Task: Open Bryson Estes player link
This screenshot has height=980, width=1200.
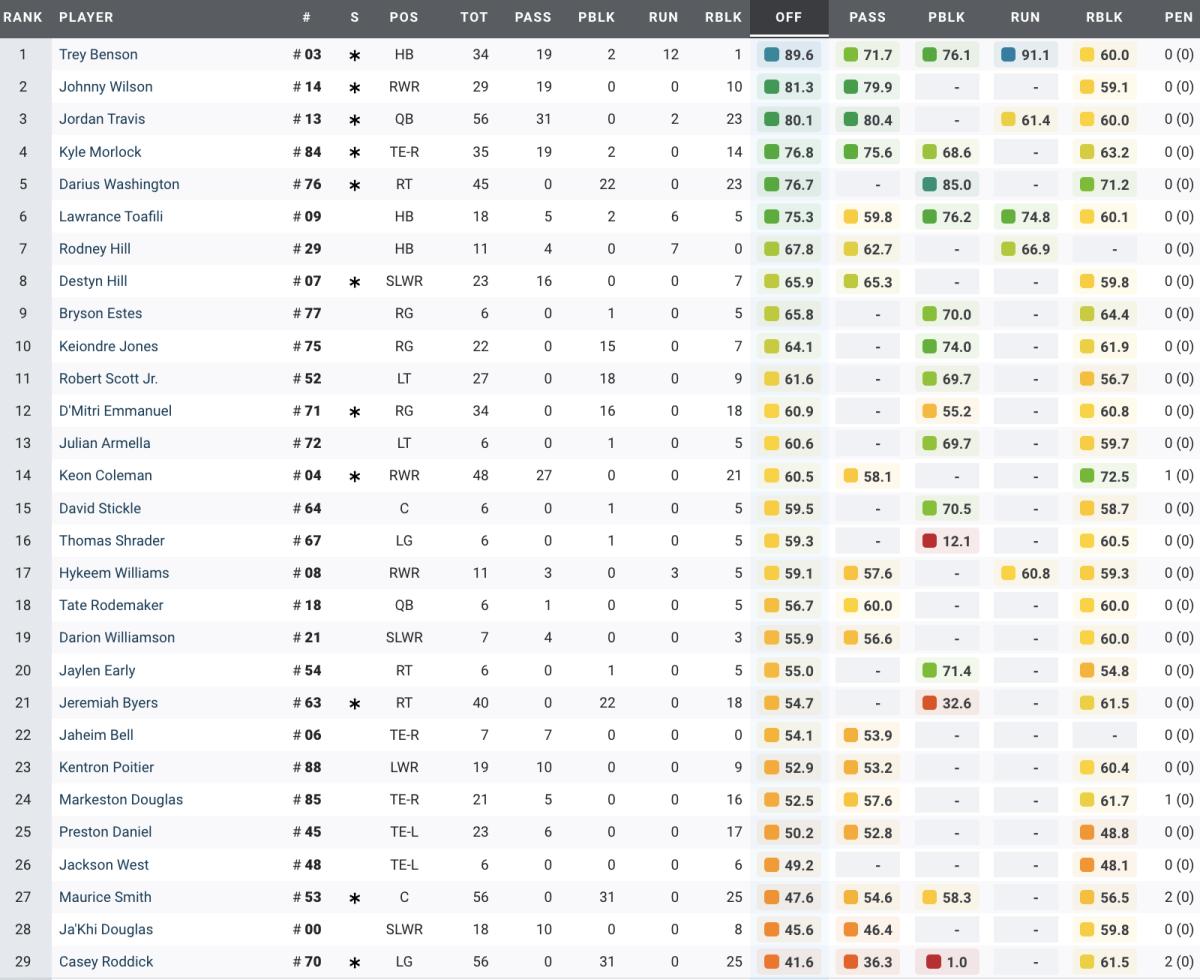Action: tap(100, 313)
